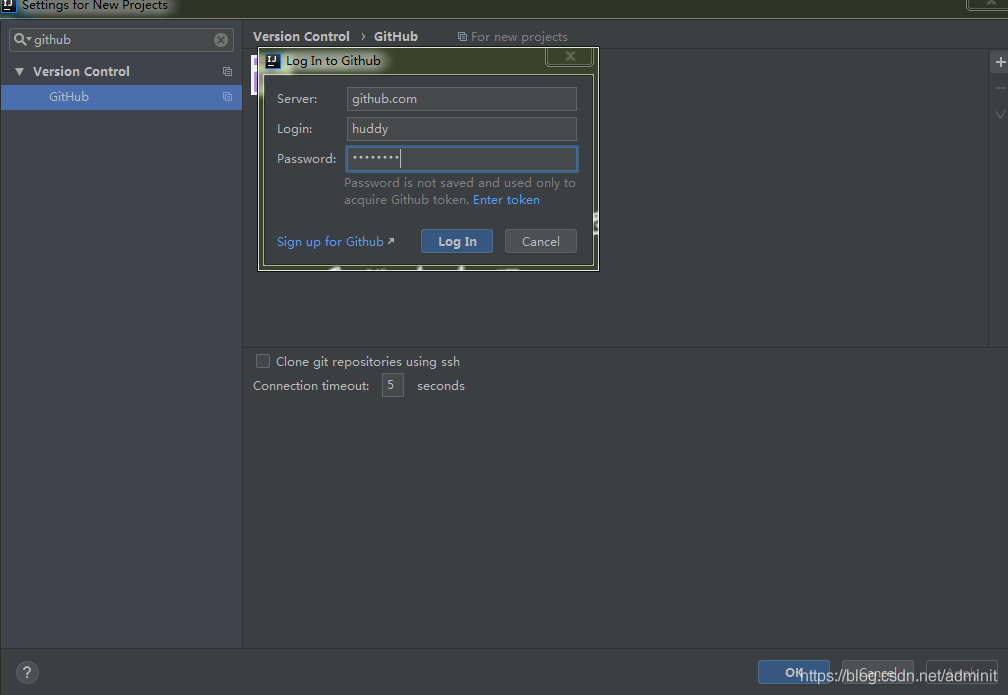Open help with the question mark button

pos(27,672)
